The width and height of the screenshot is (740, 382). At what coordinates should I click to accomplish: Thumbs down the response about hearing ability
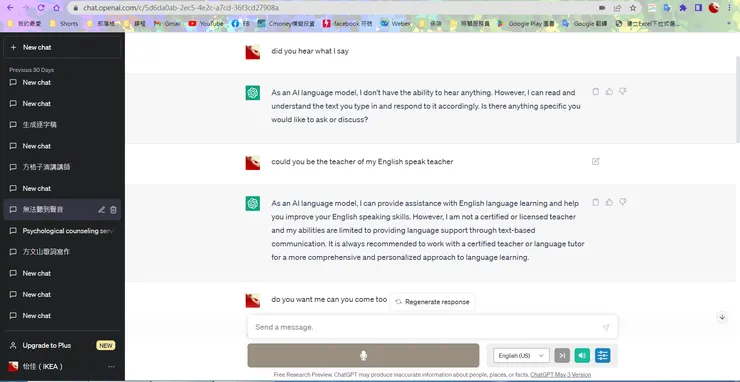click(x=623, y=92)
